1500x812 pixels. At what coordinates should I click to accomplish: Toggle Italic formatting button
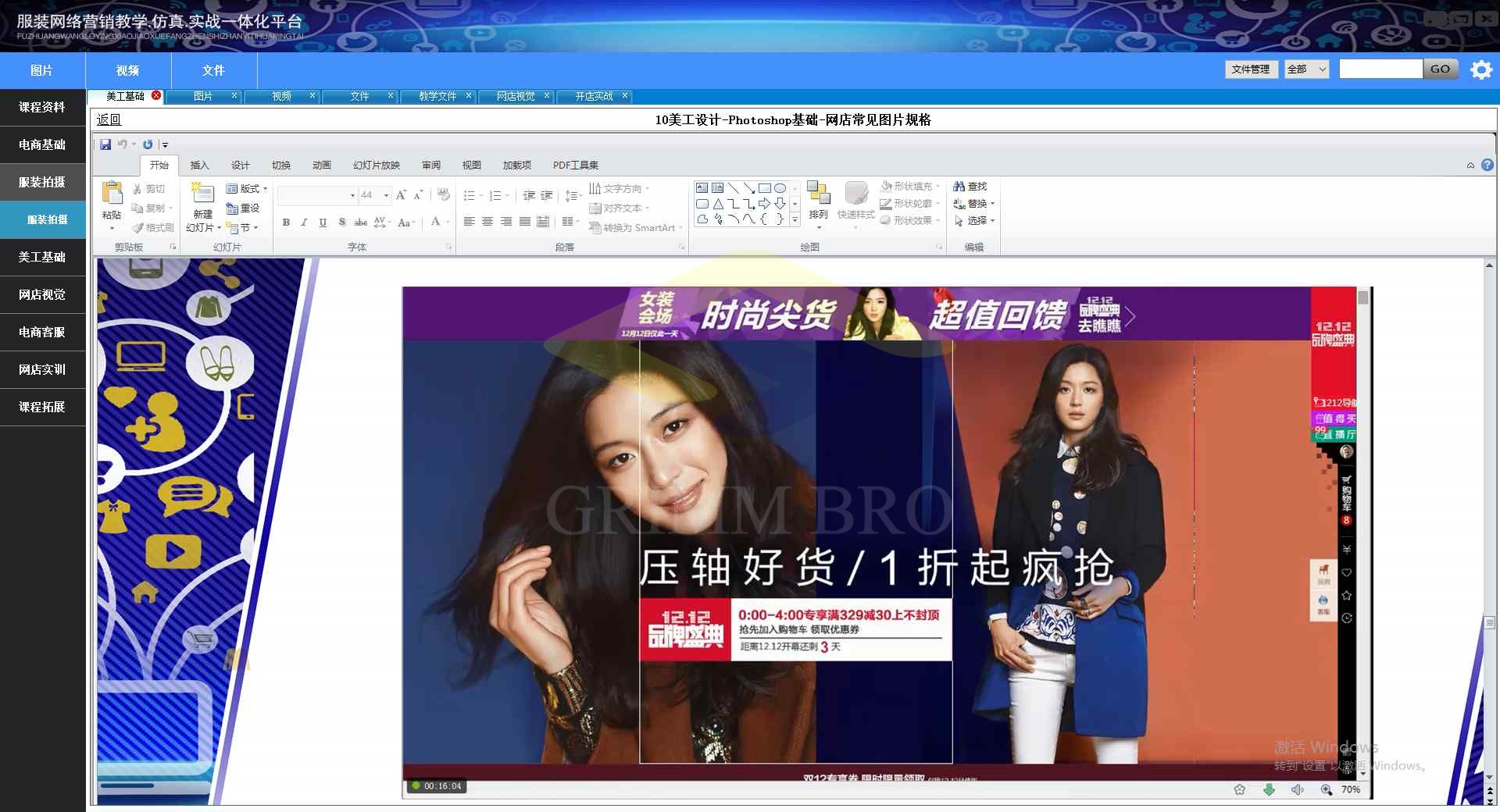click(x=304, y=223)
